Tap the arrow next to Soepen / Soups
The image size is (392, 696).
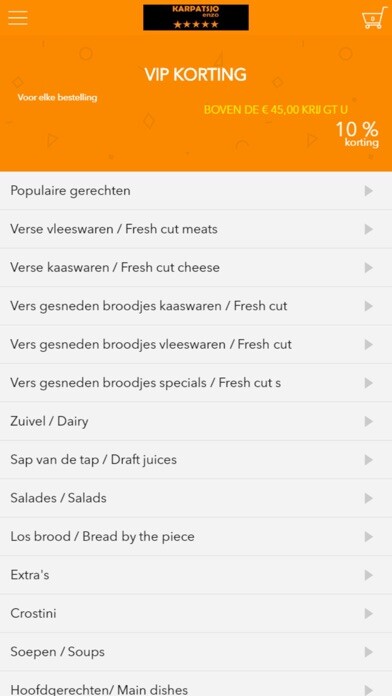pyautogui.click(x=368, y=652)
